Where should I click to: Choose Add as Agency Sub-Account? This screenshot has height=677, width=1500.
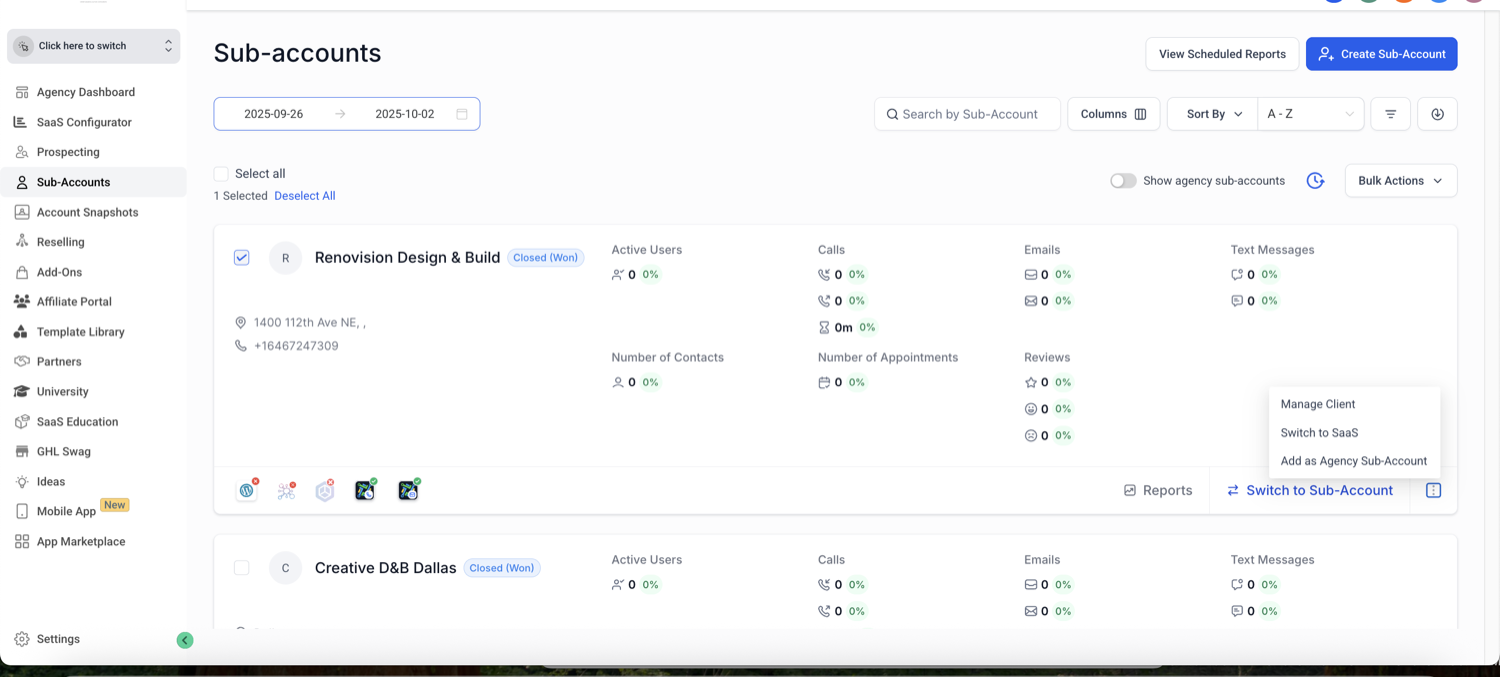(x=1353, y=461)
